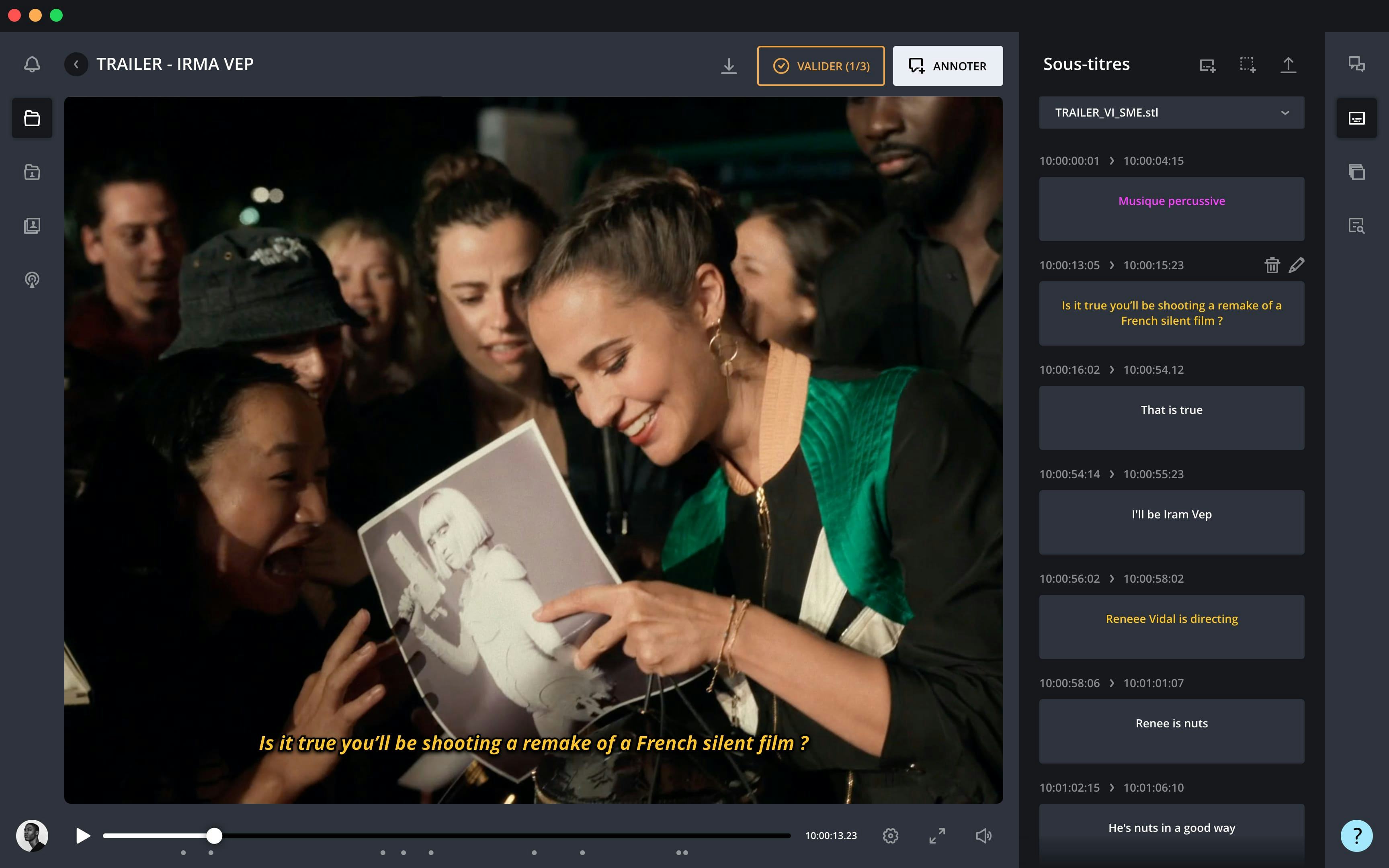Image resolution: width=1389 pixels, height=868 pixels.
Task: Play the trailer video
Action: click(83, 836)
